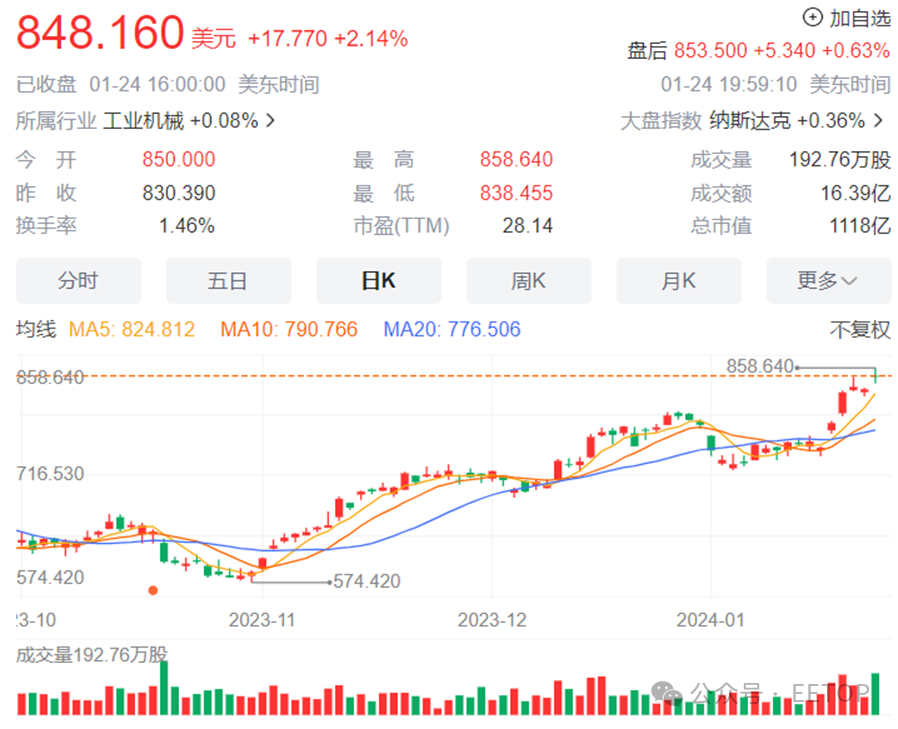Click the 858.640 high price marker
The width and height of the screenshot is (898, 729).
(x=760, y=367)
